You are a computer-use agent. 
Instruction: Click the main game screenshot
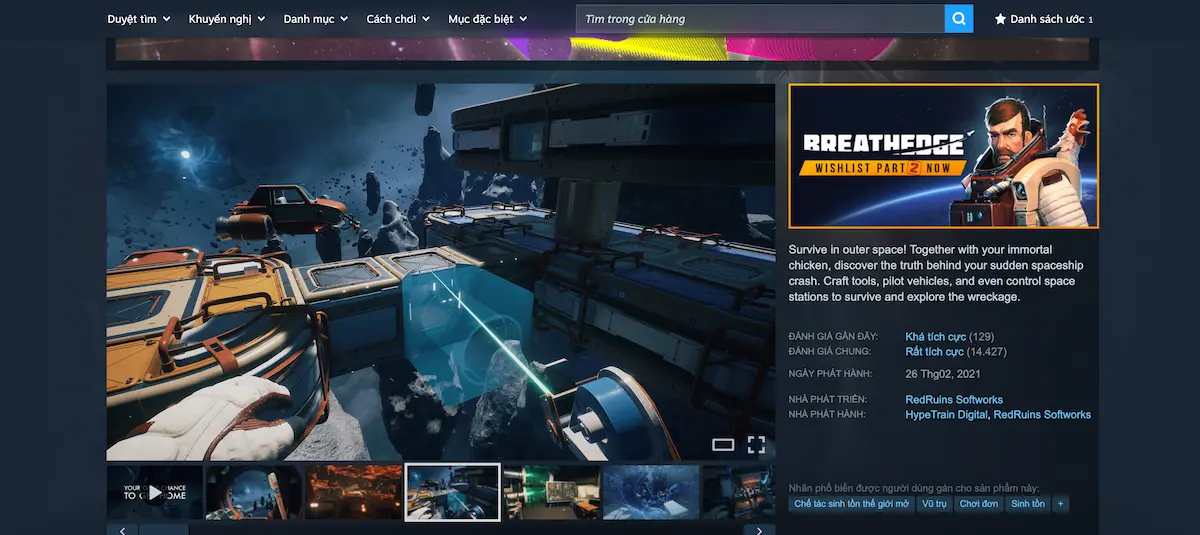coord(441,272)
